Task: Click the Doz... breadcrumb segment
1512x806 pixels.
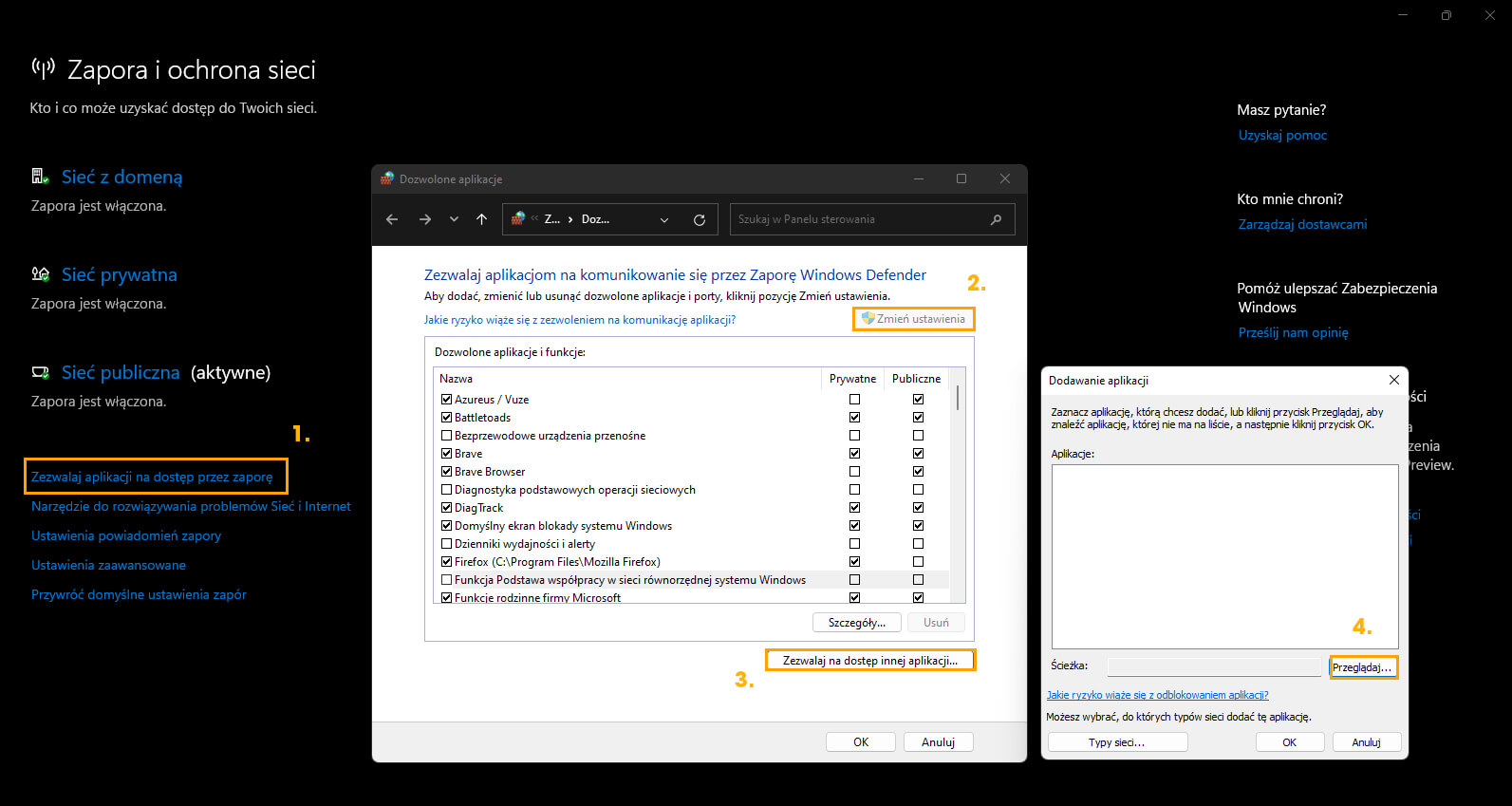Action: point(595,219)
